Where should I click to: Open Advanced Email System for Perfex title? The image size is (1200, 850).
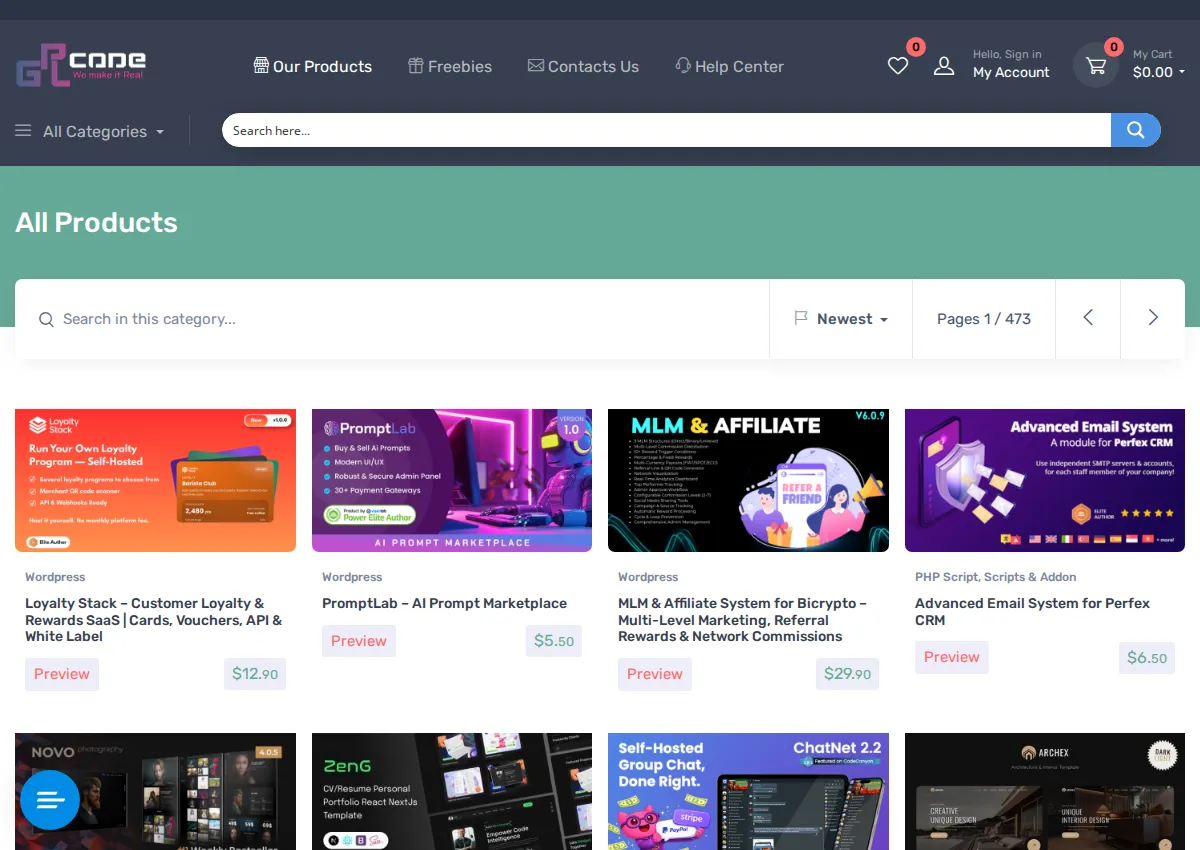coord(1032,611)
